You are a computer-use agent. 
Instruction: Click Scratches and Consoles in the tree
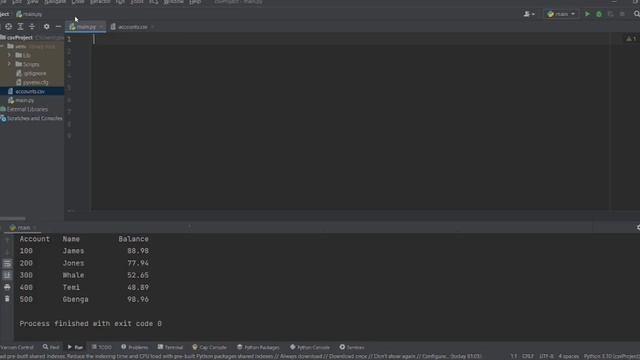(31, 118)
